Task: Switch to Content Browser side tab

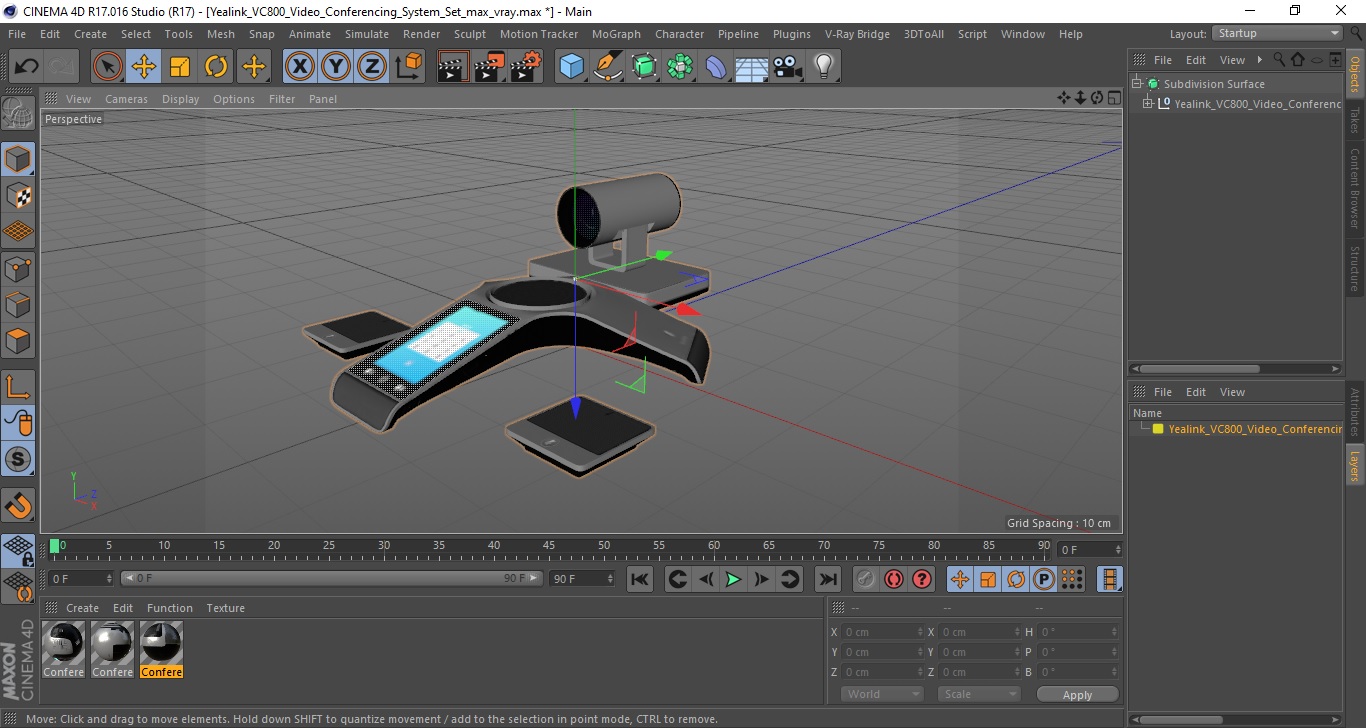Action: (x=1355, y=188)
